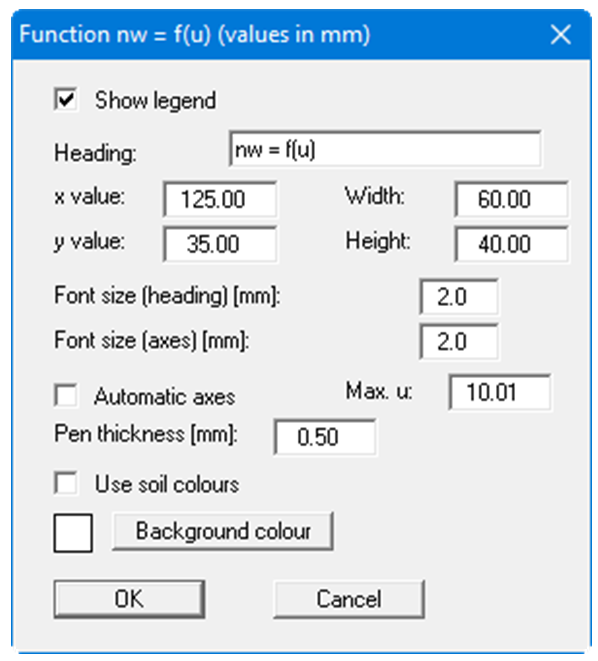
Task: Click the Pen thickness field
Action: tap(325, 437)
